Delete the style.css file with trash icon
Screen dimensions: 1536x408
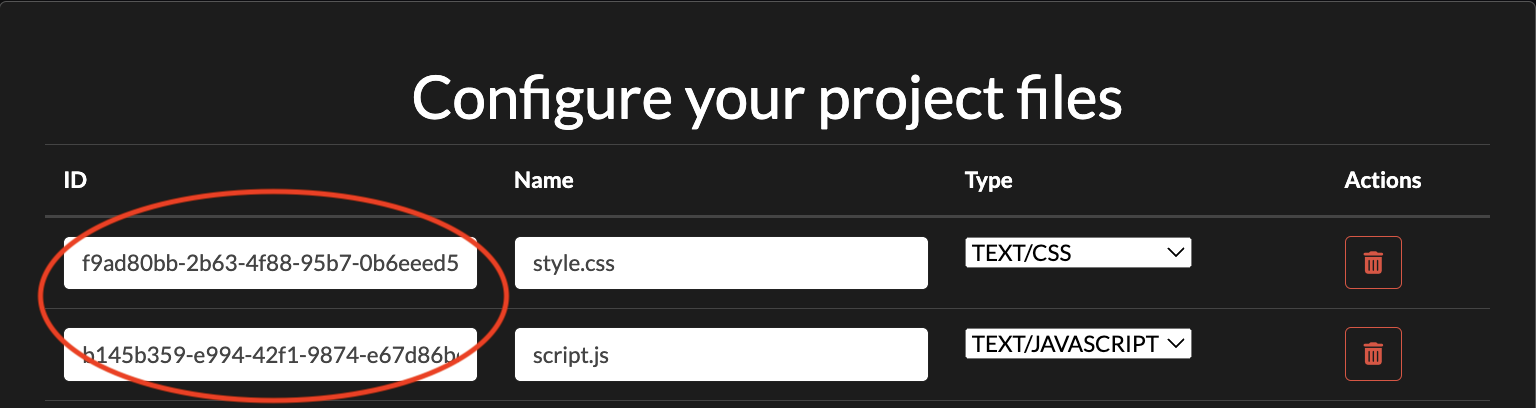[x=1373, y=263]
